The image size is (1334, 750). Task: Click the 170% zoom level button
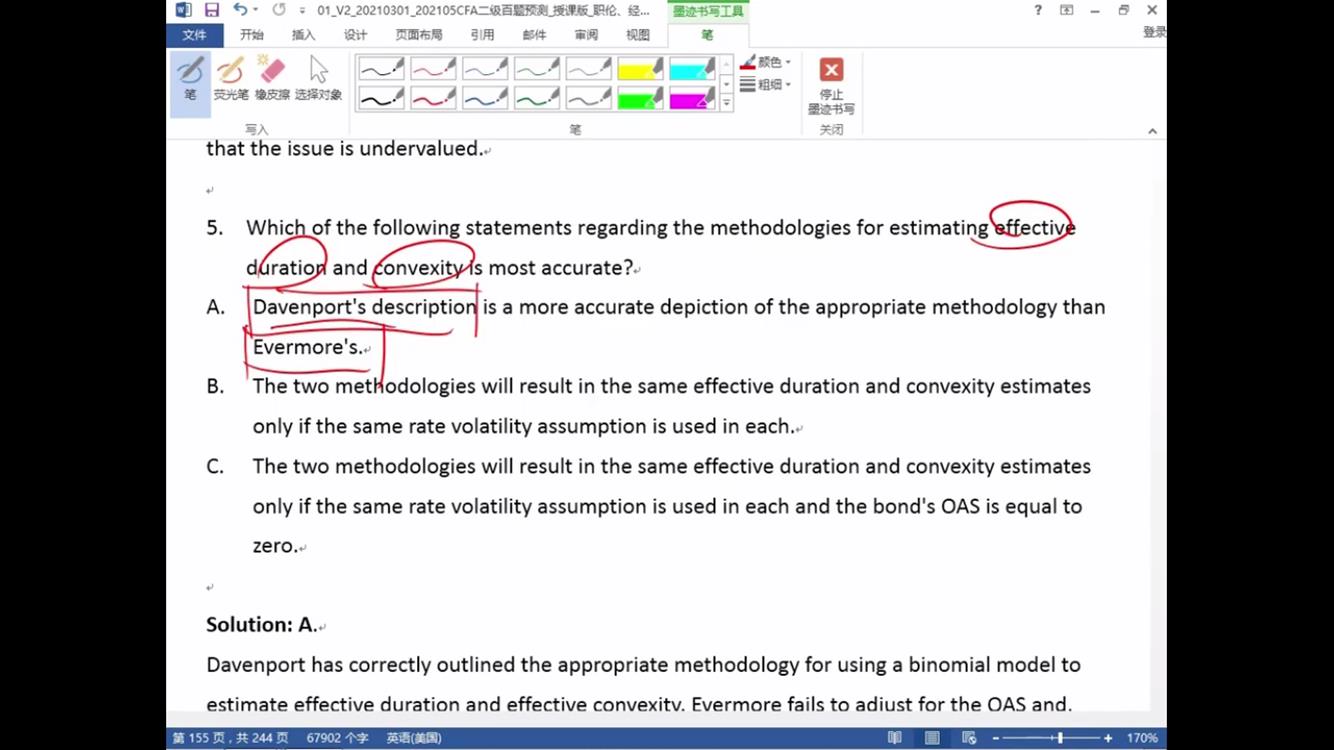click(1142, 738)
